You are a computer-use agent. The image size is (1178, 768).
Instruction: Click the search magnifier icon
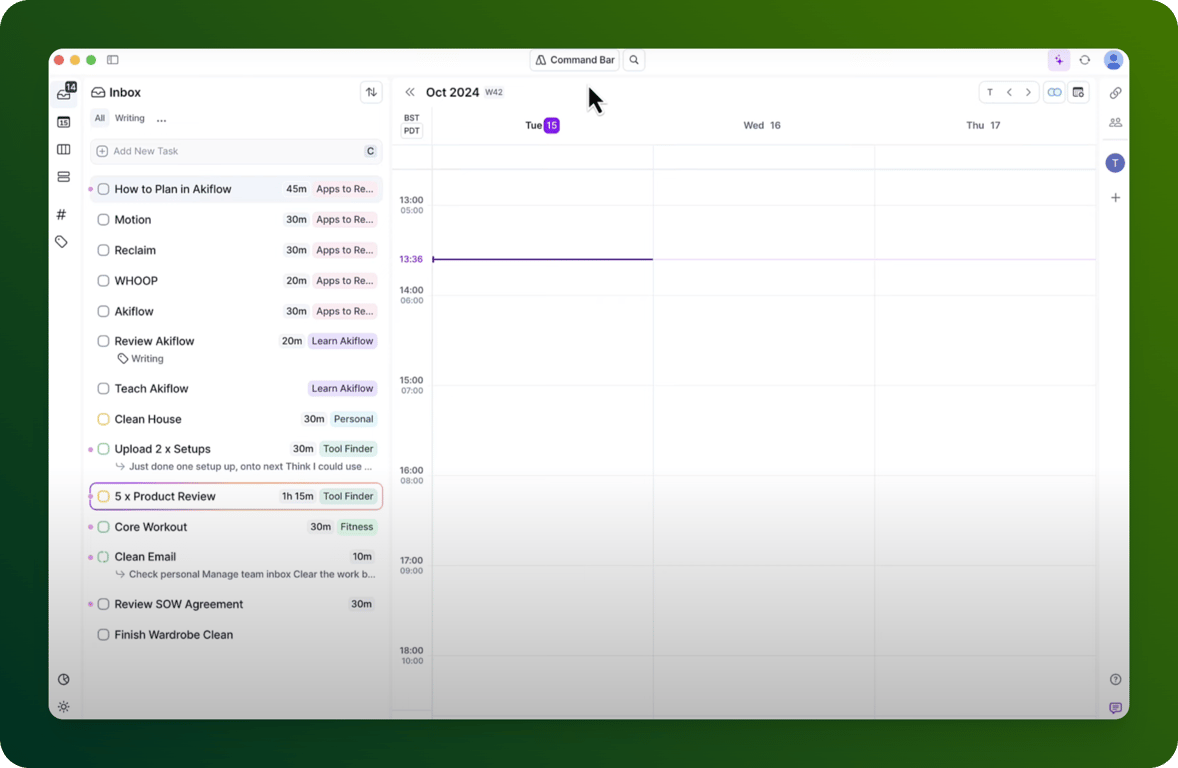634,59
